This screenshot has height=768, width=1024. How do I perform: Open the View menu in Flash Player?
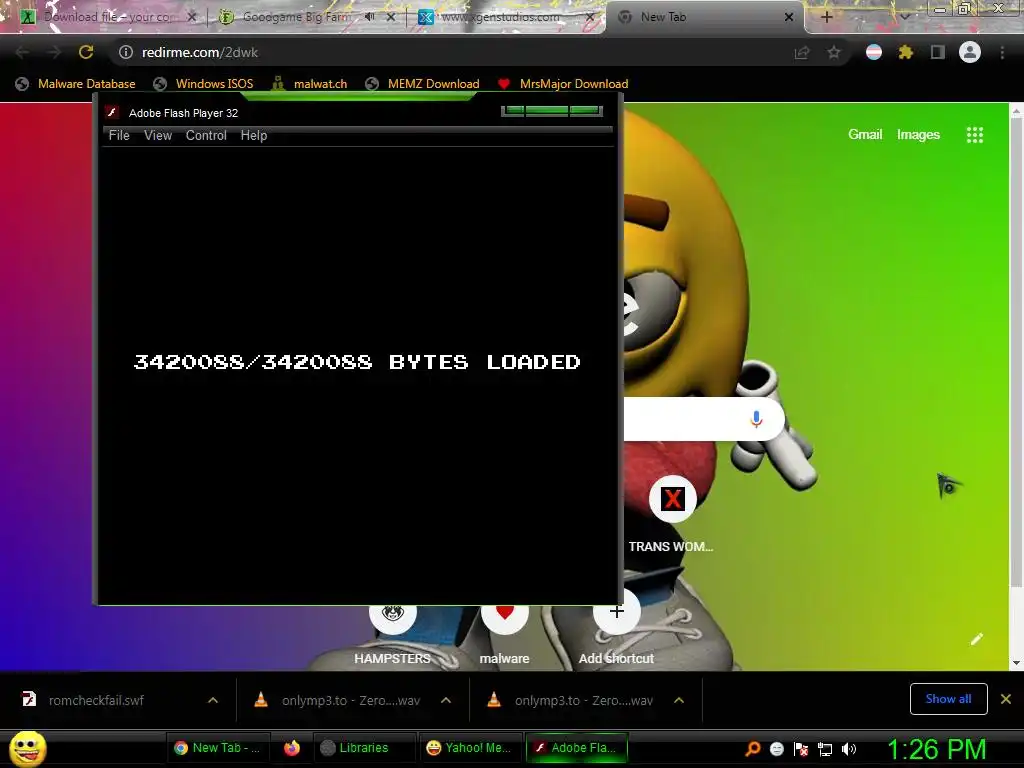click(x=157, y=135)
